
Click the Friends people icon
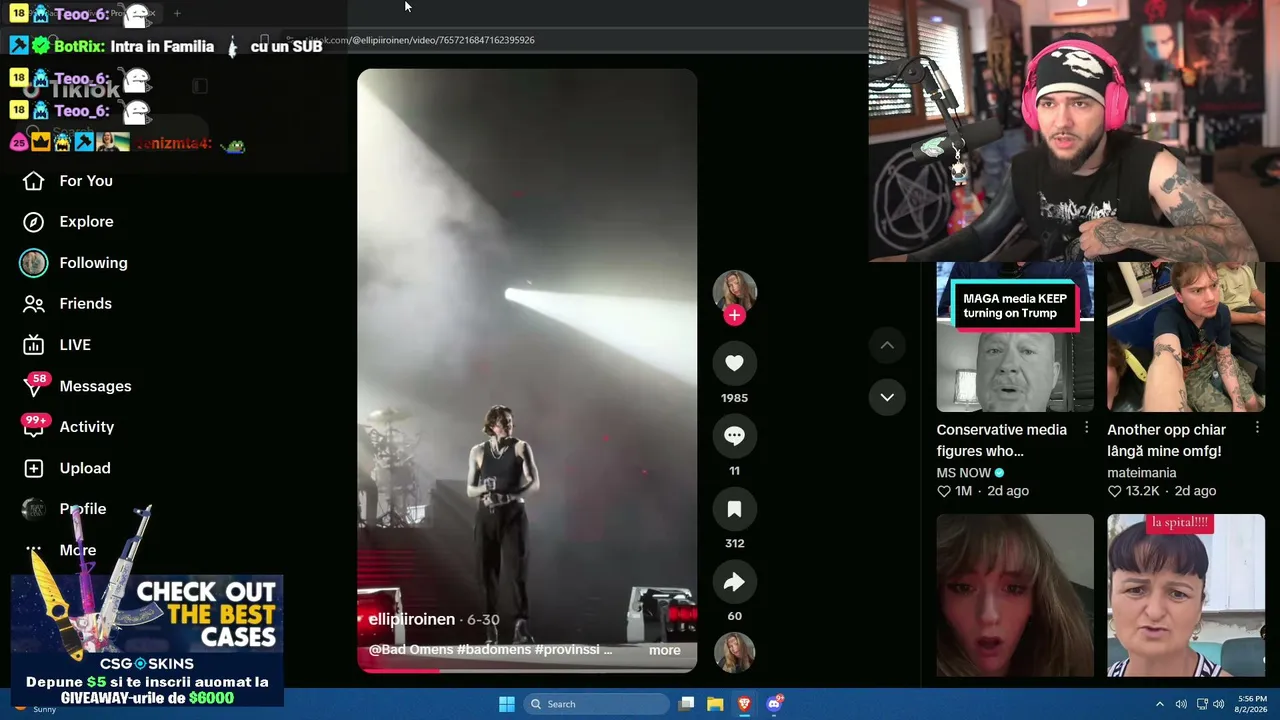pos(33,304)
